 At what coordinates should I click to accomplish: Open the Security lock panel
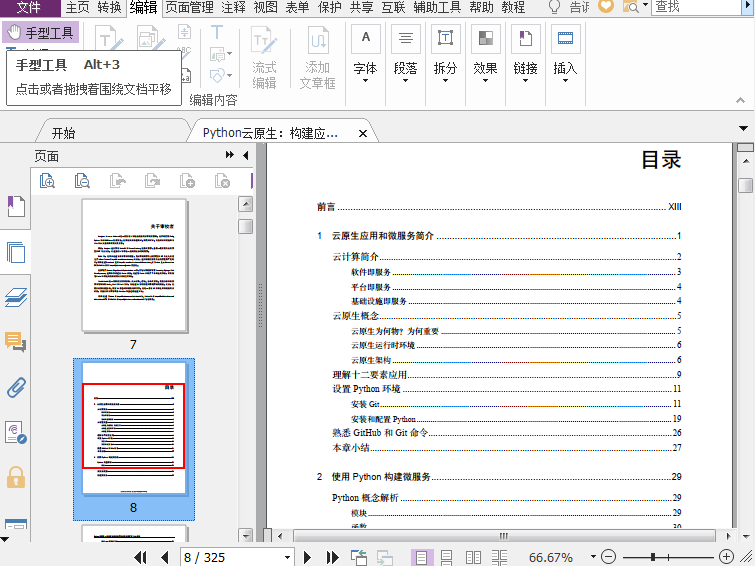pyautogui.click(x=15, y=476)
